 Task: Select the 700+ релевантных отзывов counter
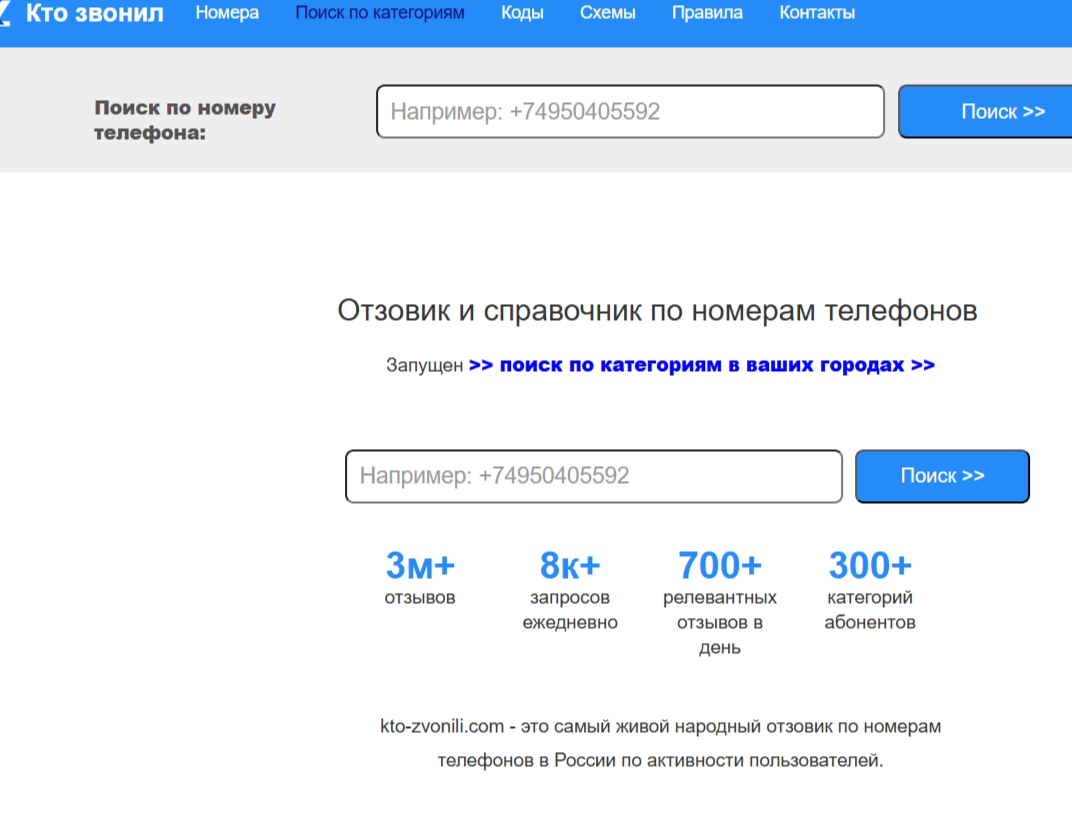[x=720, y=602]
